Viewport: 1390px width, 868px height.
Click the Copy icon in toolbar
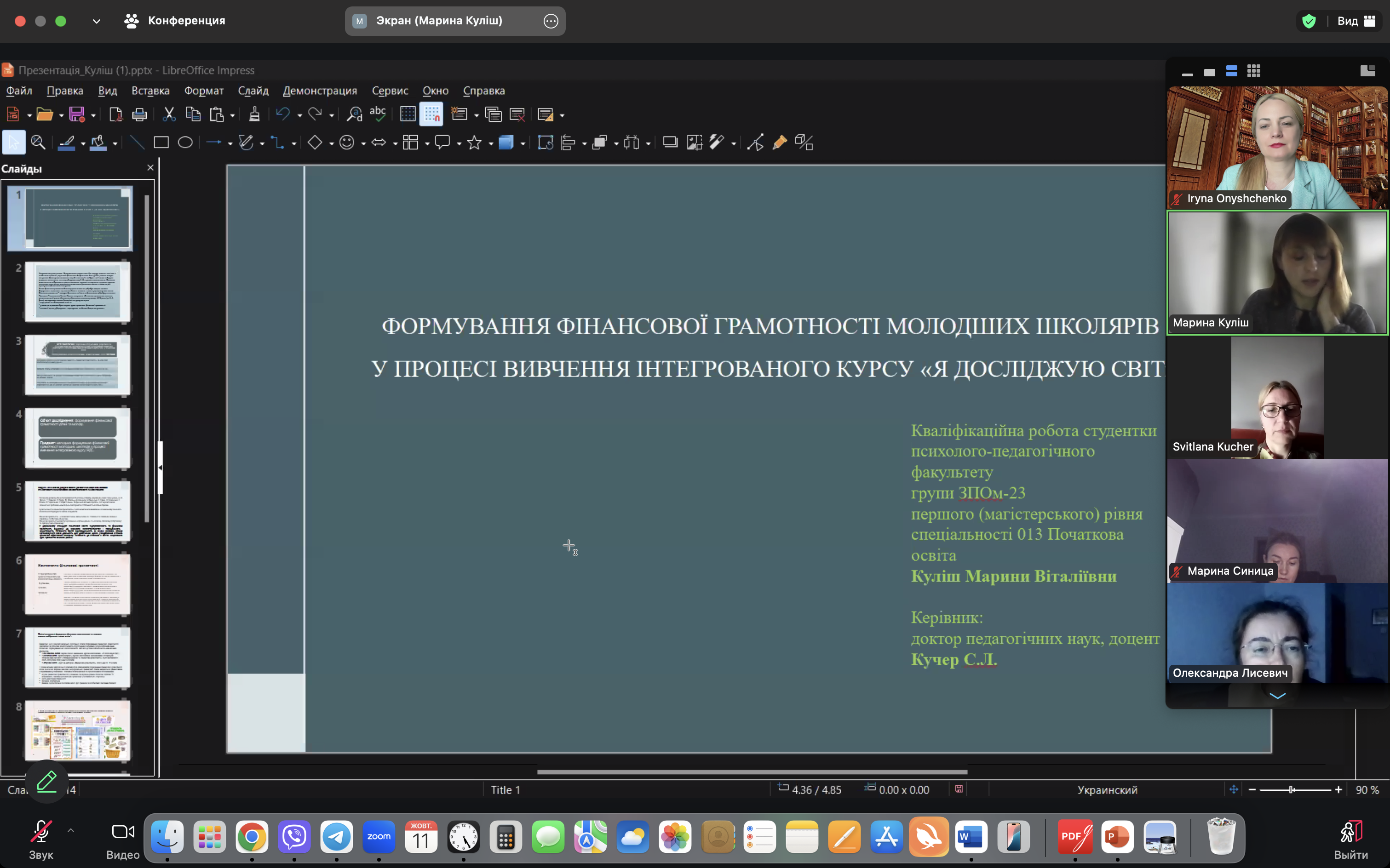point(193,114)
